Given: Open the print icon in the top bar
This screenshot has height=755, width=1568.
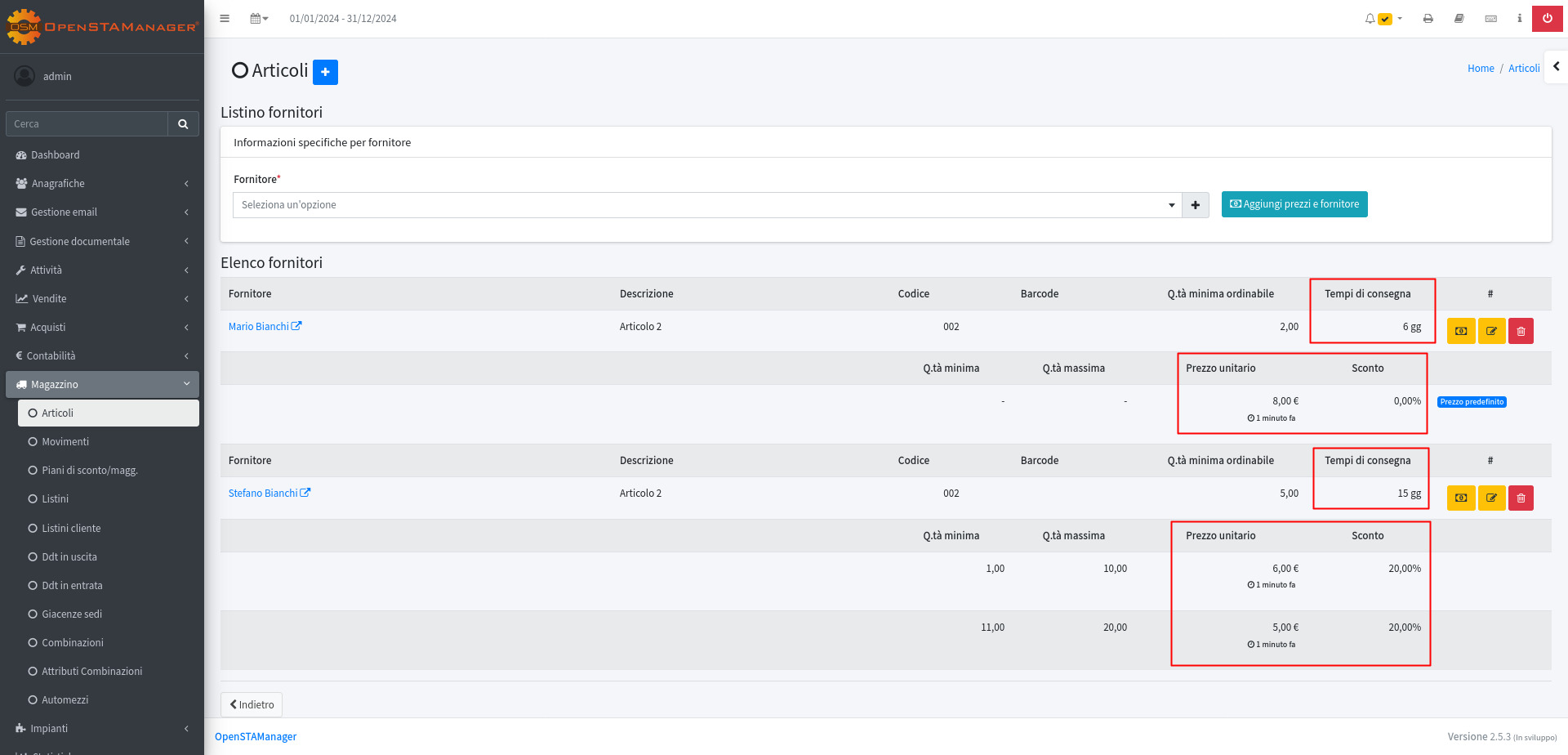Looking at the screenshot, I should [x=1428, y=19].
